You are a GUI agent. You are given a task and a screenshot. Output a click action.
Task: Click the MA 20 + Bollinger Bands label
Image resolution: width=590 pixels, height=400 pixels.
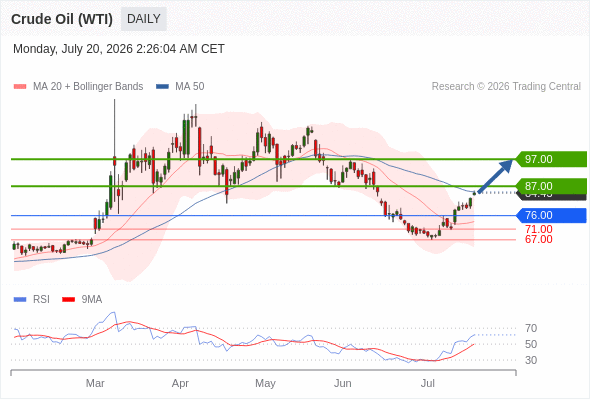click(x=88, y=87)
